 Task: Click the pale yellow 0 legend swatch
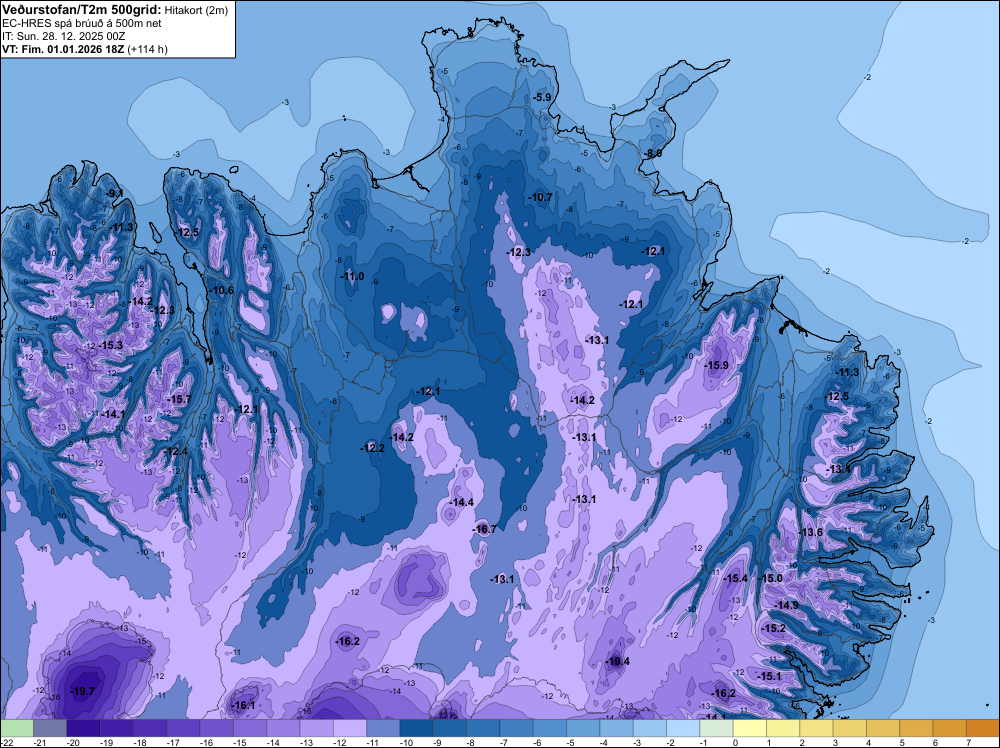coord(749,728)
